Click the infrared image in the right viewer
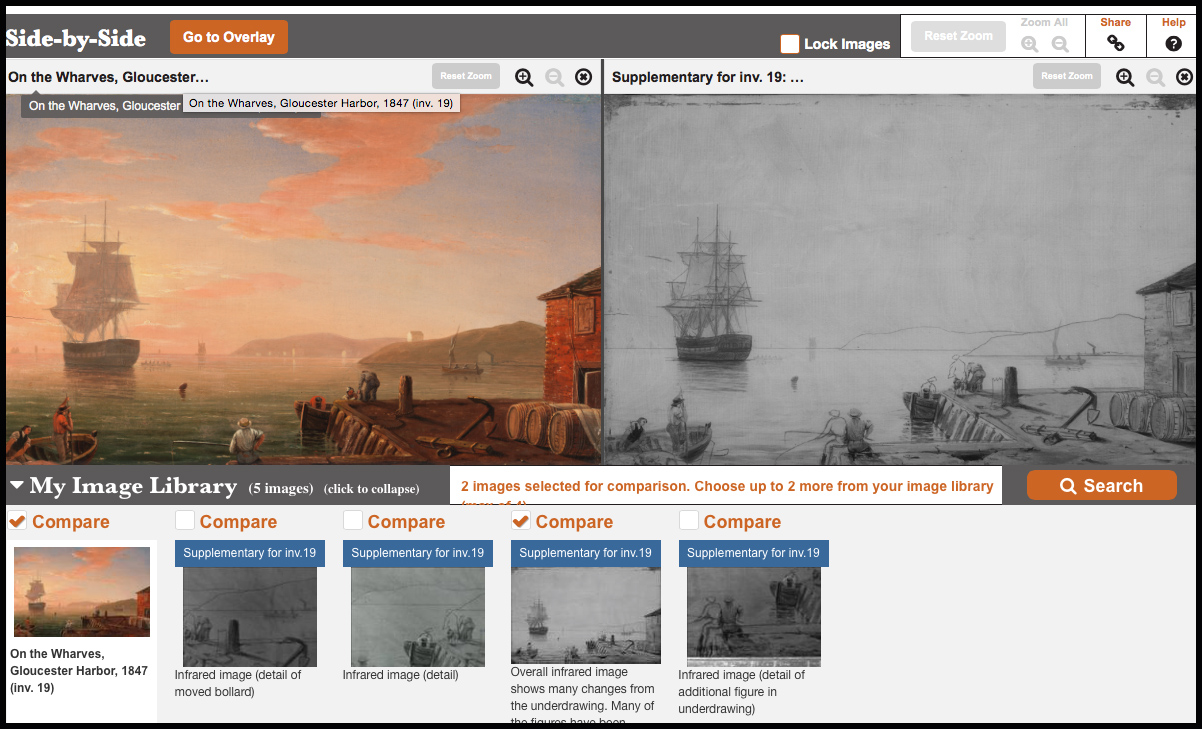This screenshot has width=1202, height=729. [x=900, y=280]
